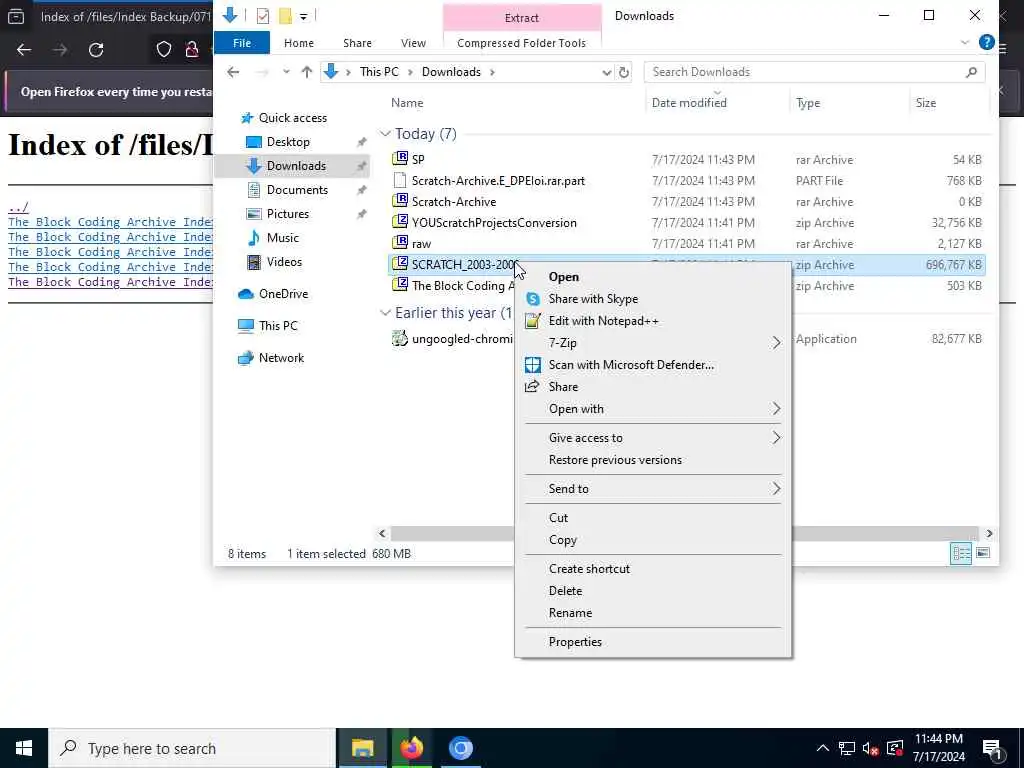The height and width of the screenshot is (768, 1024).
Task: Open Properties from the context menu
Action: [575, 642]
